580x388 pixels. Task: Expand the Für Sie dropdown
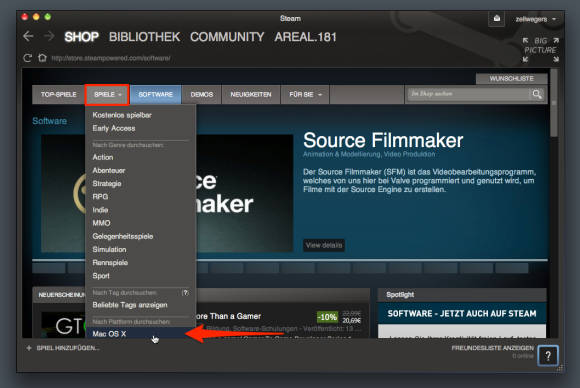[x=305, y=95]
